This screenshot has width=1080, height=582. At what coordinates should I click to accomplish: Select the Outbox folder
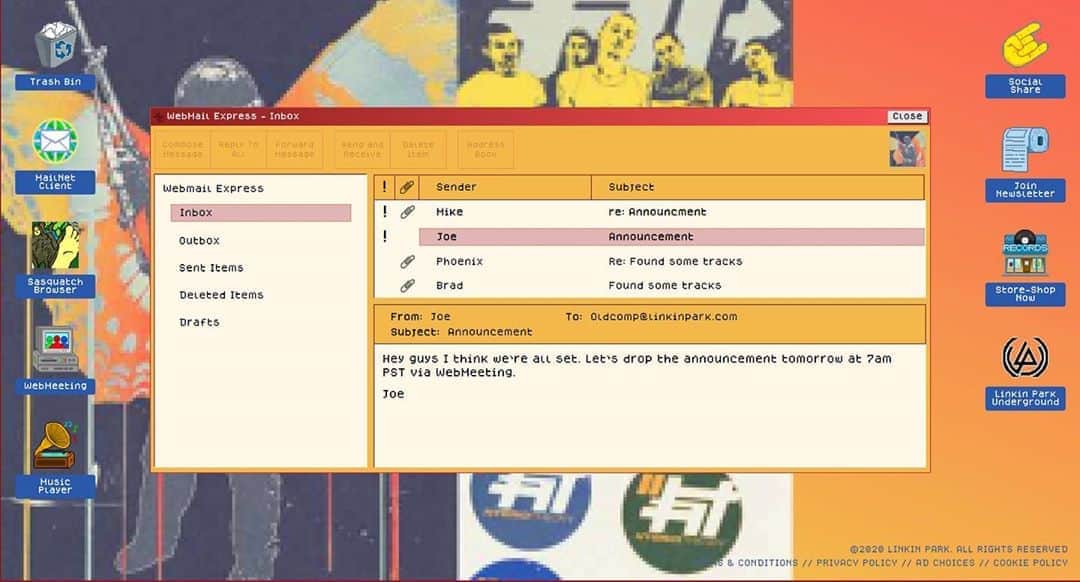199,241
